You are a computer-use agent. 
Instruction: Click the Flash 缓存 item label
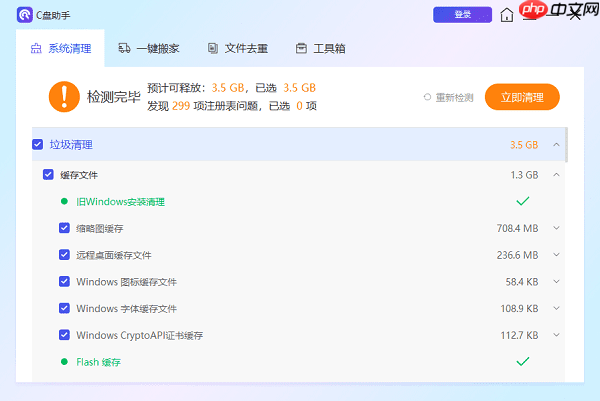[x=98, y=362]
